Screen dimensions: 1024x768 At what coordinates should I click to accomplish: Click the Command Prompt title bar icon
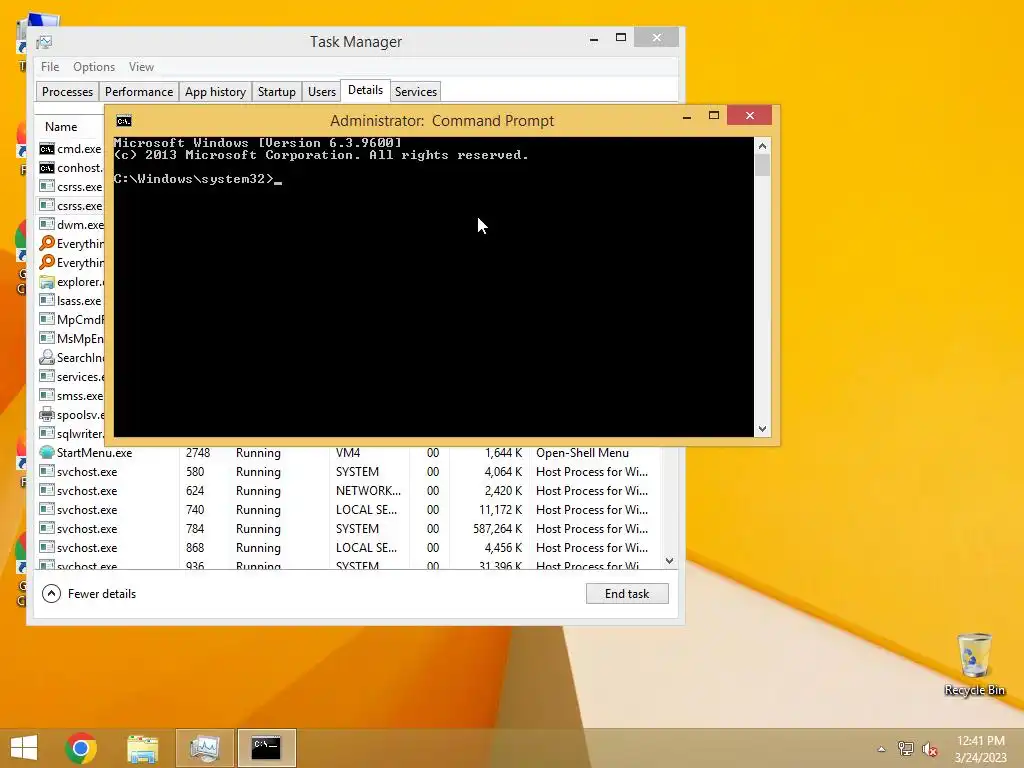click(123, 121)
